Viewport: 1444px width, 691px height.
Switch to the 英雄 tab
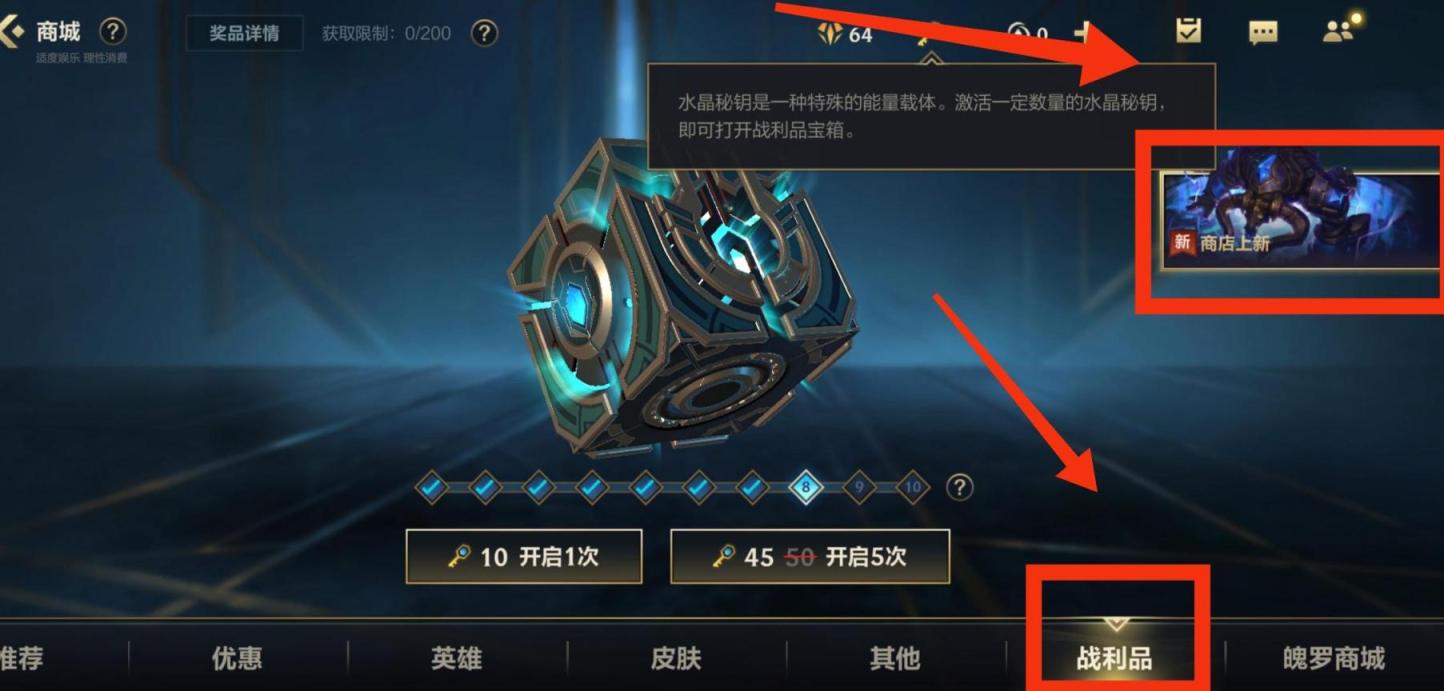click(456, 658)
